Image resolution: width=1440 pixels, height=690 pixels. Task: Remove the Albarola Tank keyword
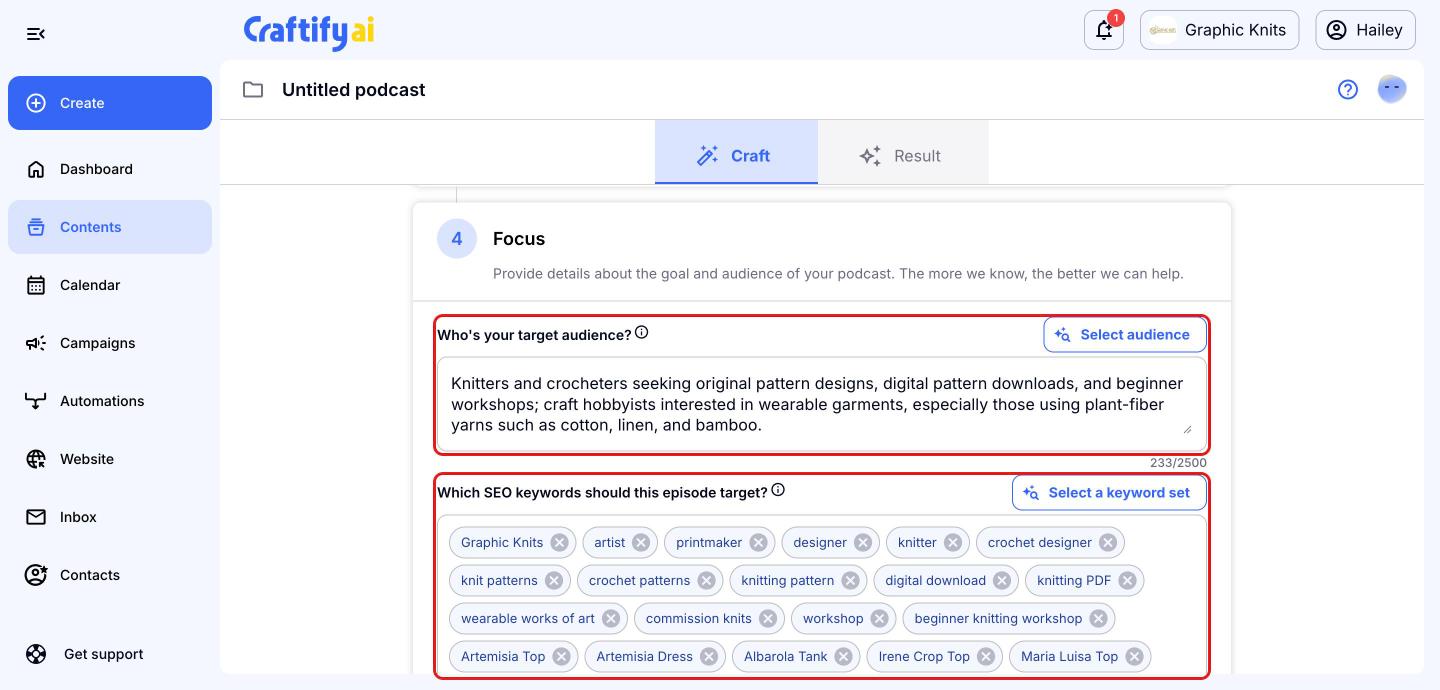coord(844,657)
